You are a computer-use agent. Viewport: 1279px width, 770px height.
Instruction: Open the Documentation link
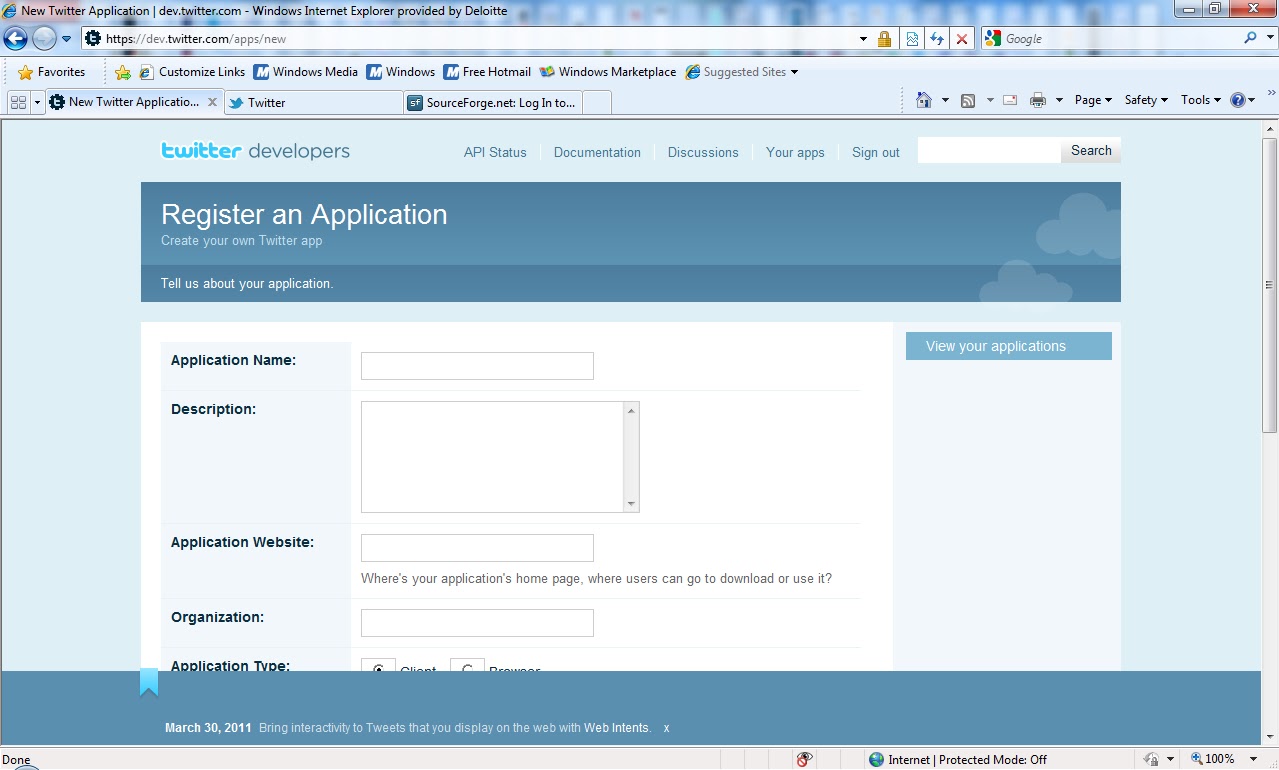point(597,152)
